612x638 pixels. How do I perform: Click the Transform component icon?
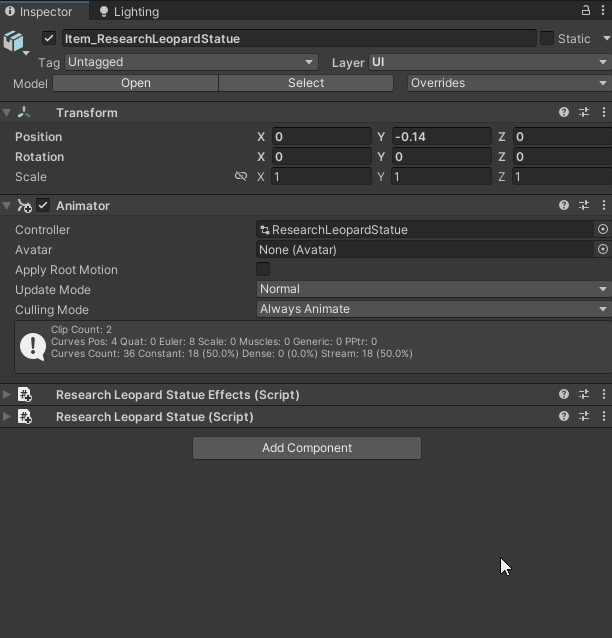pos(24,112)
